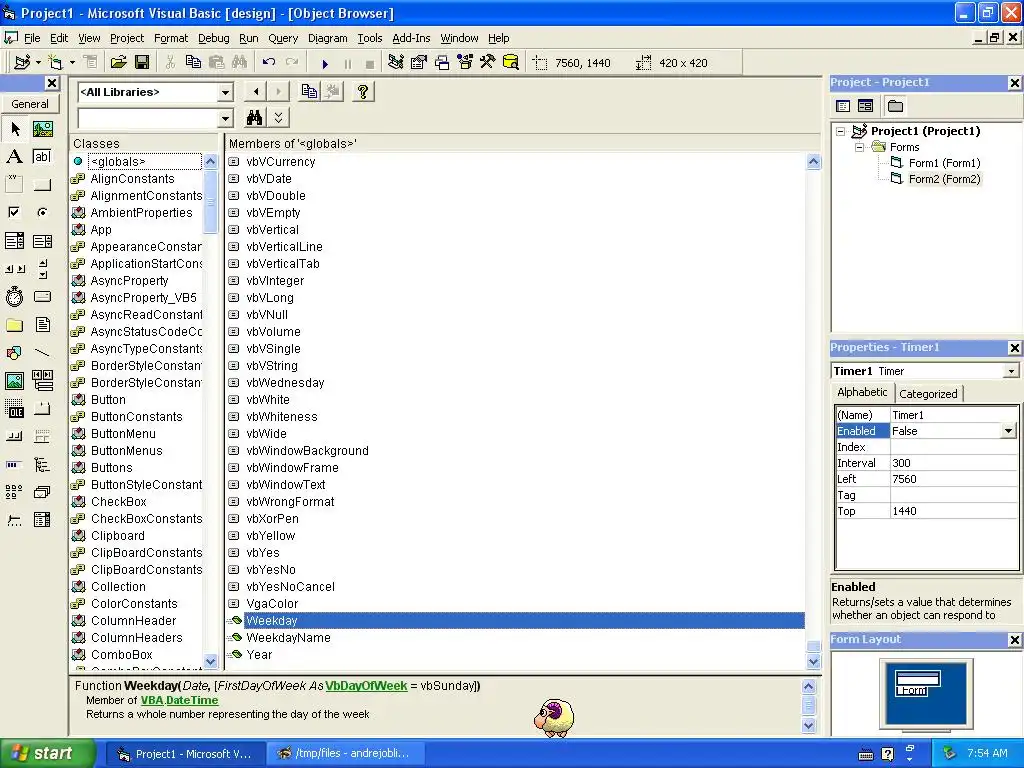Click View Object in the Project panel
The width and height of the screenshot is (1024, 768).
[865, 106]
